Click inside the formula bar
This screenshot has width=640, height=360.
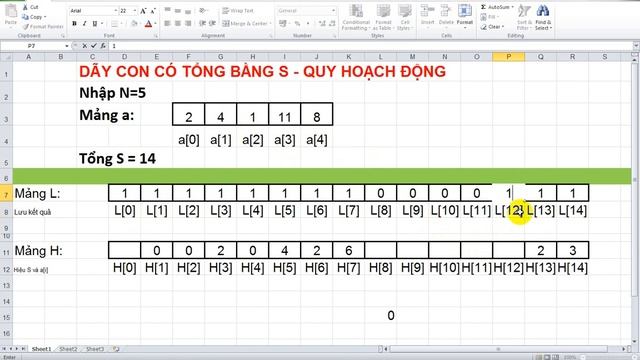pyautogui.click(x=370, y=46)
